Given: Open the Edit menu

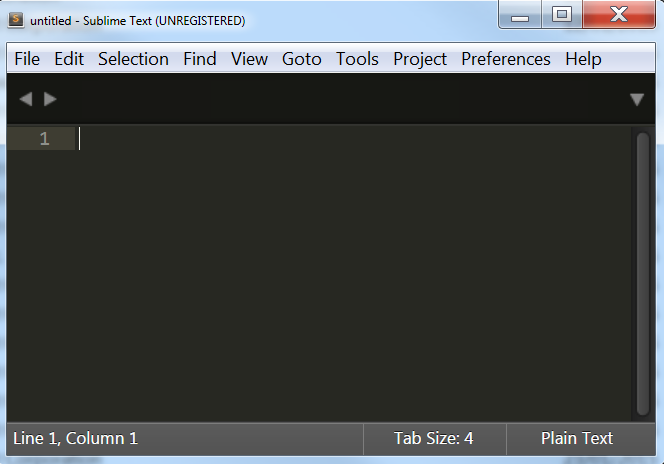Looking at the screenshot, I should point(69,59).
